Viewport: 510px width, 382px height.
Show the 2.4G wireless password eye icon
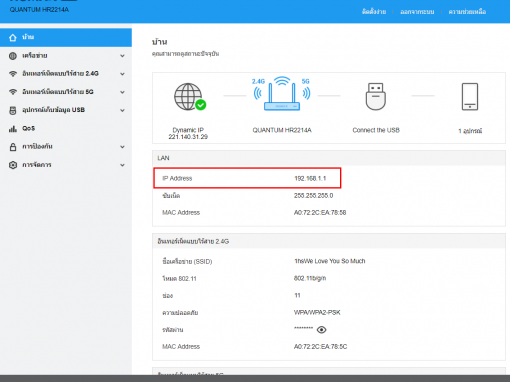321,330
